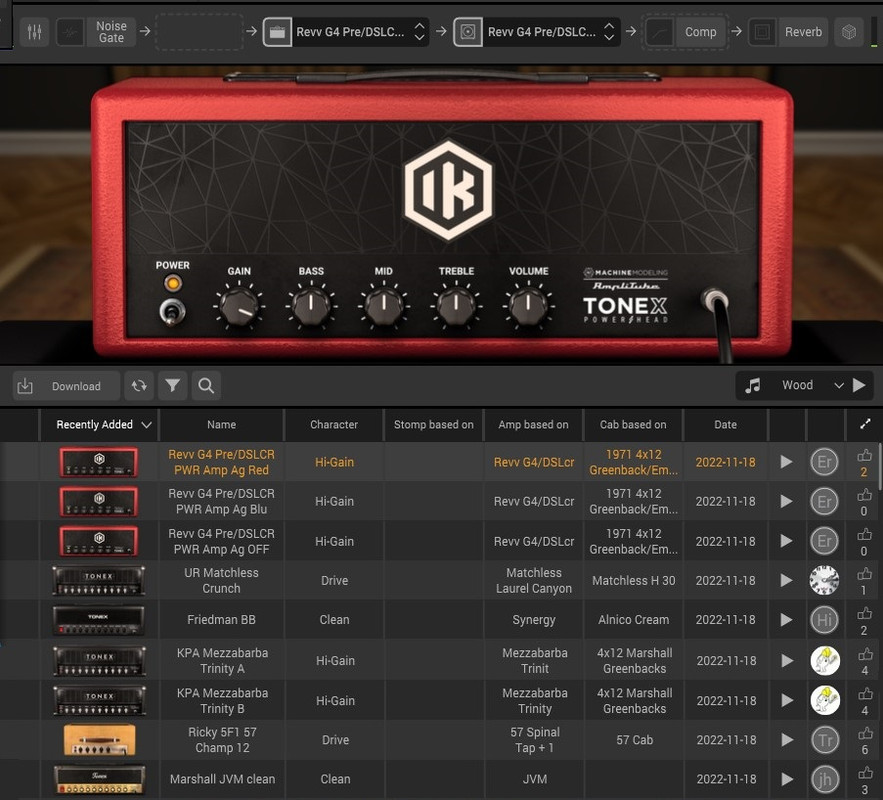Click the Comp curve icon
Screen dimensions: 883x800
click(659, 32)
